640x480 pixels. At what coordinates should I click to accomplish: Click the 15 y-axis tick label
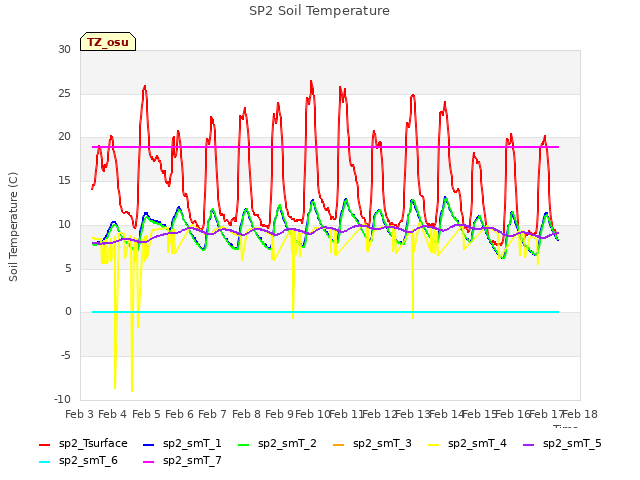point(64,180)
